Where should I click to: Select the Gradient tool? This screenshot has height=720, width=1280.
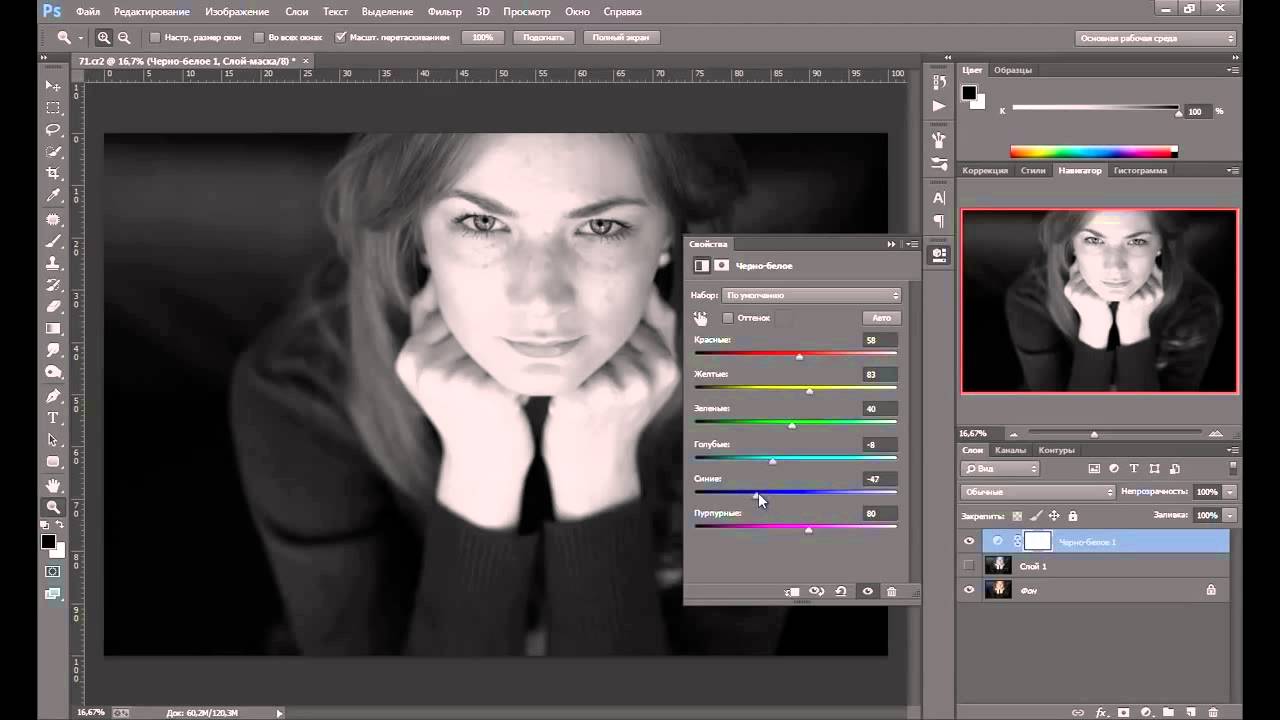[x=54, y=329]
